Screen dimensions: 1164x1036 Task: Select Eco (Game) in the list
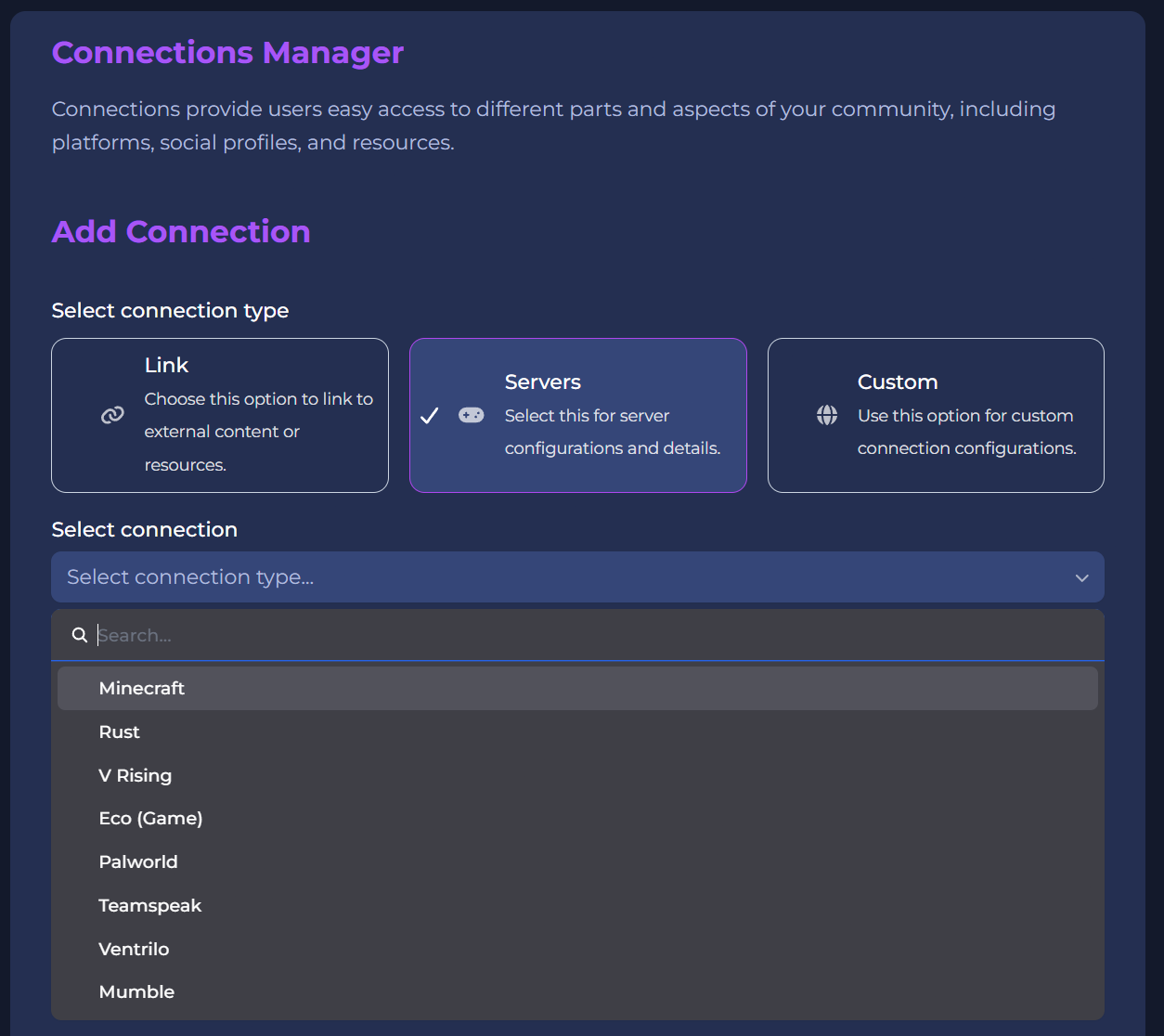150,818
